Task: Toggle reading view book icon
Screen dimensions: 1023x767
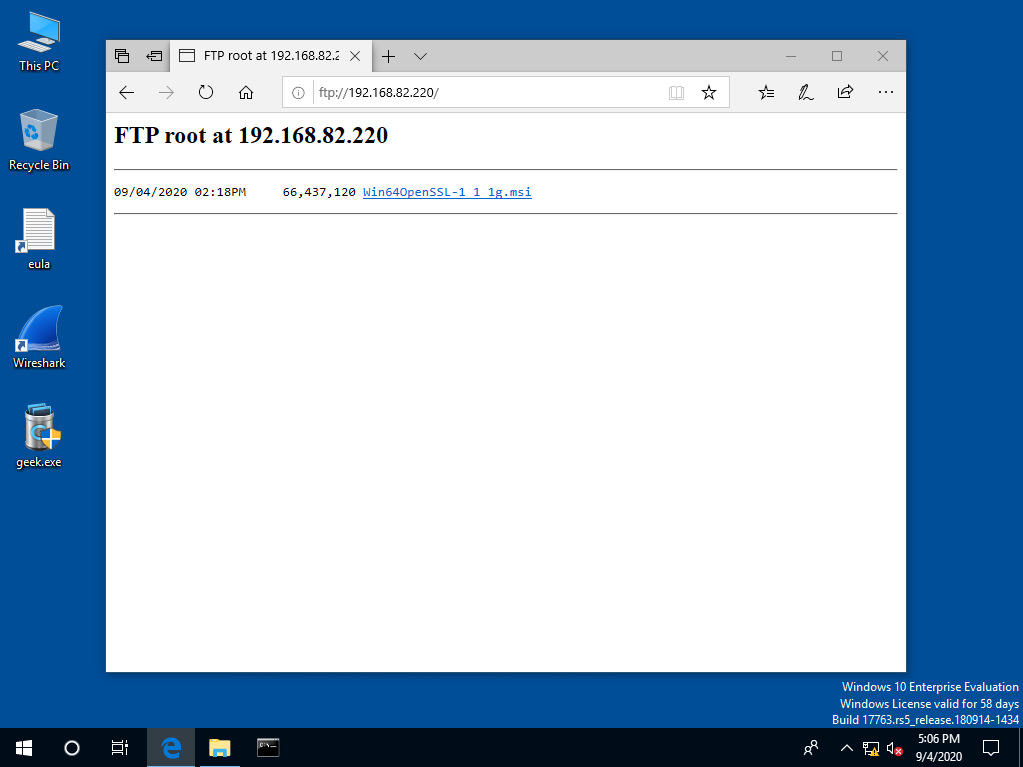Action: click(677, 93)
